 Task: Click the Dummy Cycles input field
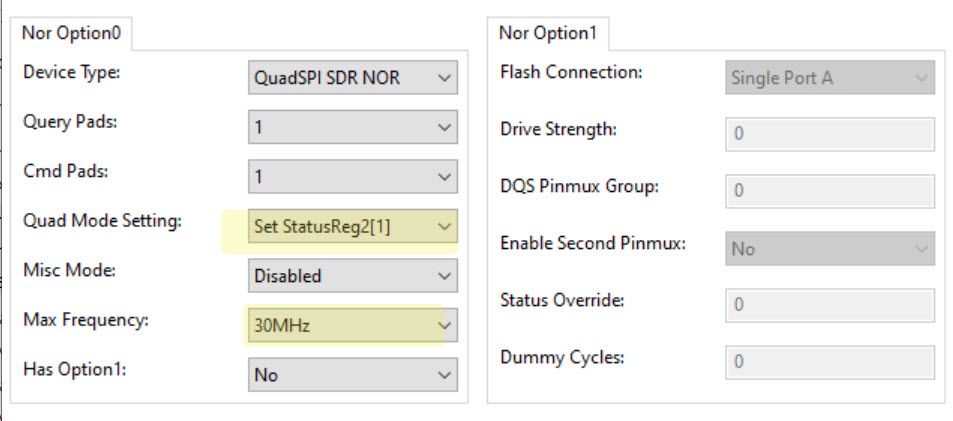830,362
